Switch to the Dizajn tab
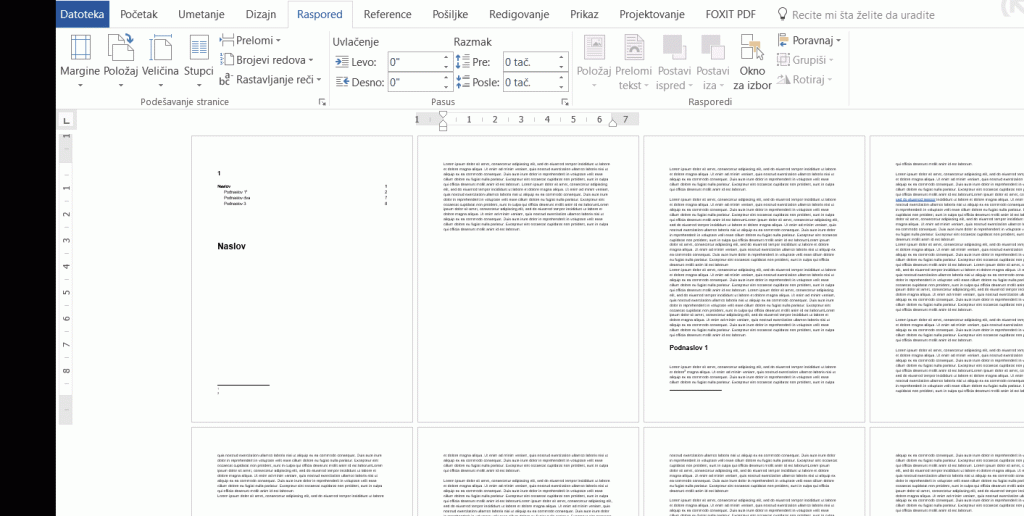Screen dimensions: 1024x516 260,15
